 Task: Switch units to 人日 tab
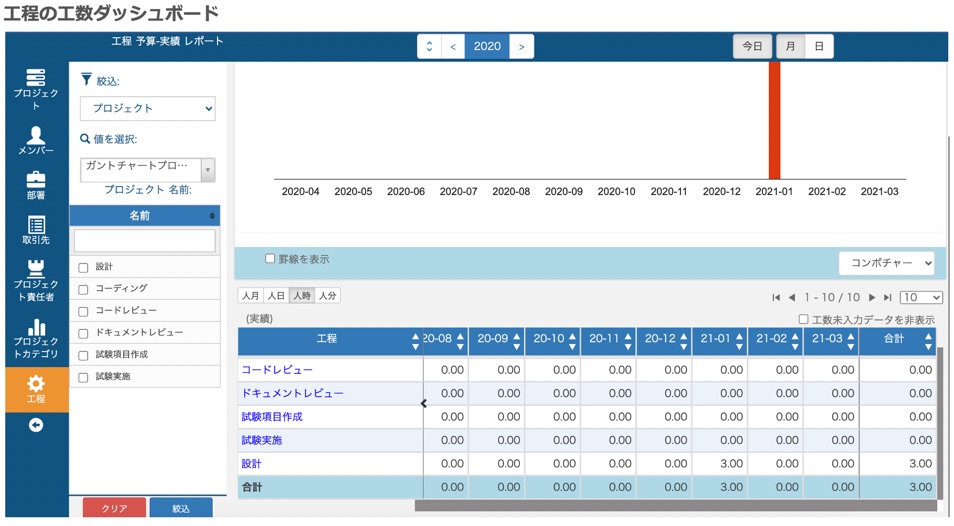(276, 296)
